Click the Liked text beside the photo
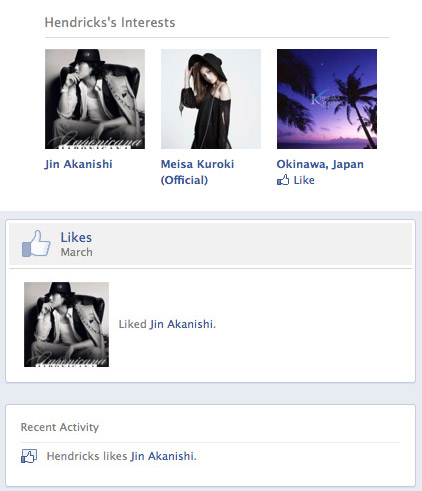The width and height of the screenshot is (422, 491). pyautogui.click(x=133, y=324)
